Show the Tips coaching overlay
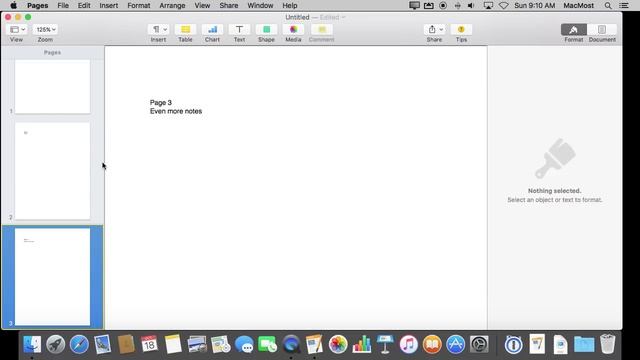The height and width of the screenshot is (360, 640). [461, 29]
